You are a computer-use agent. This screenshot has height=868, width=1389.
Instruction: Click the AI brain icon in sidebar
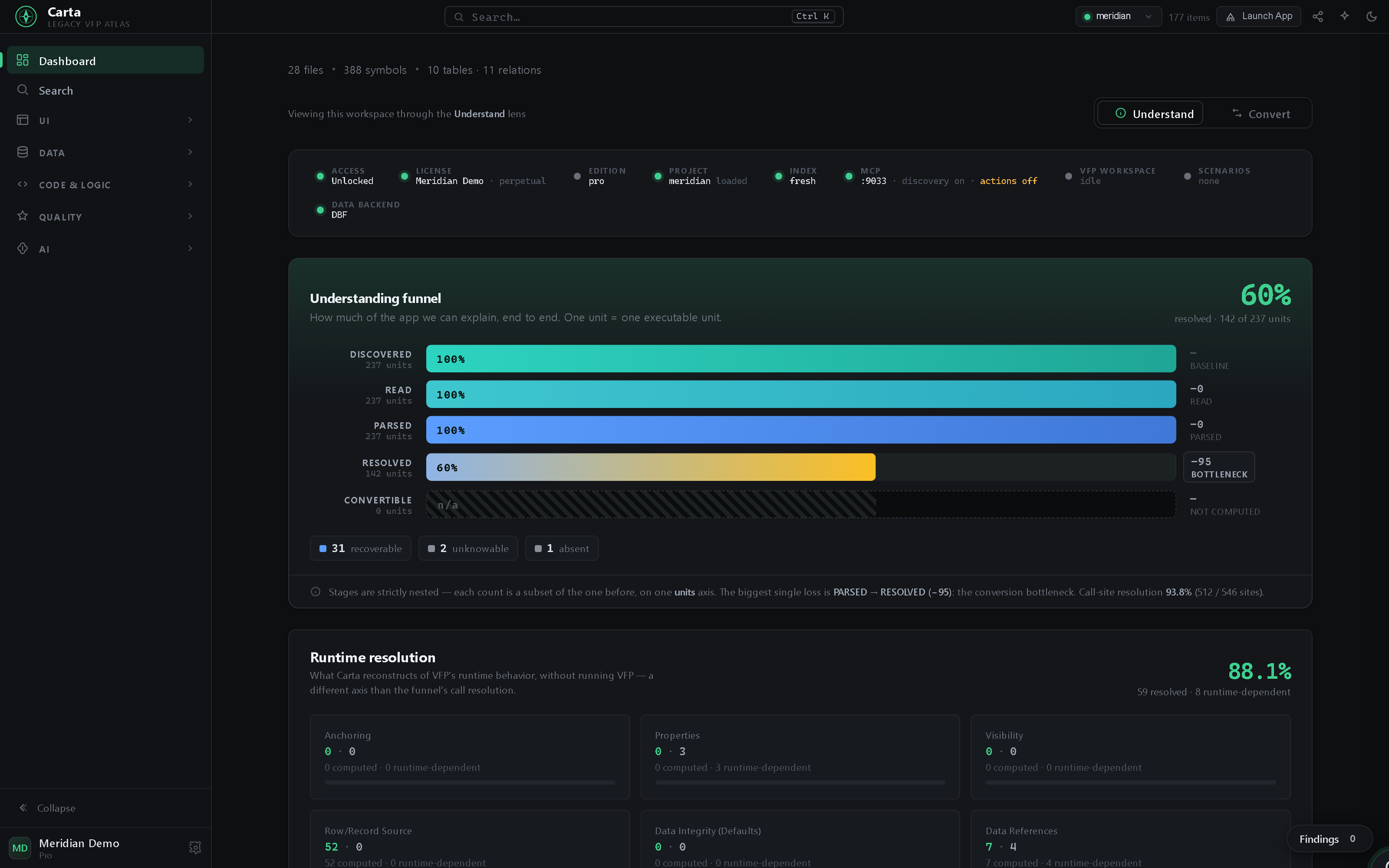coord(23,249)
